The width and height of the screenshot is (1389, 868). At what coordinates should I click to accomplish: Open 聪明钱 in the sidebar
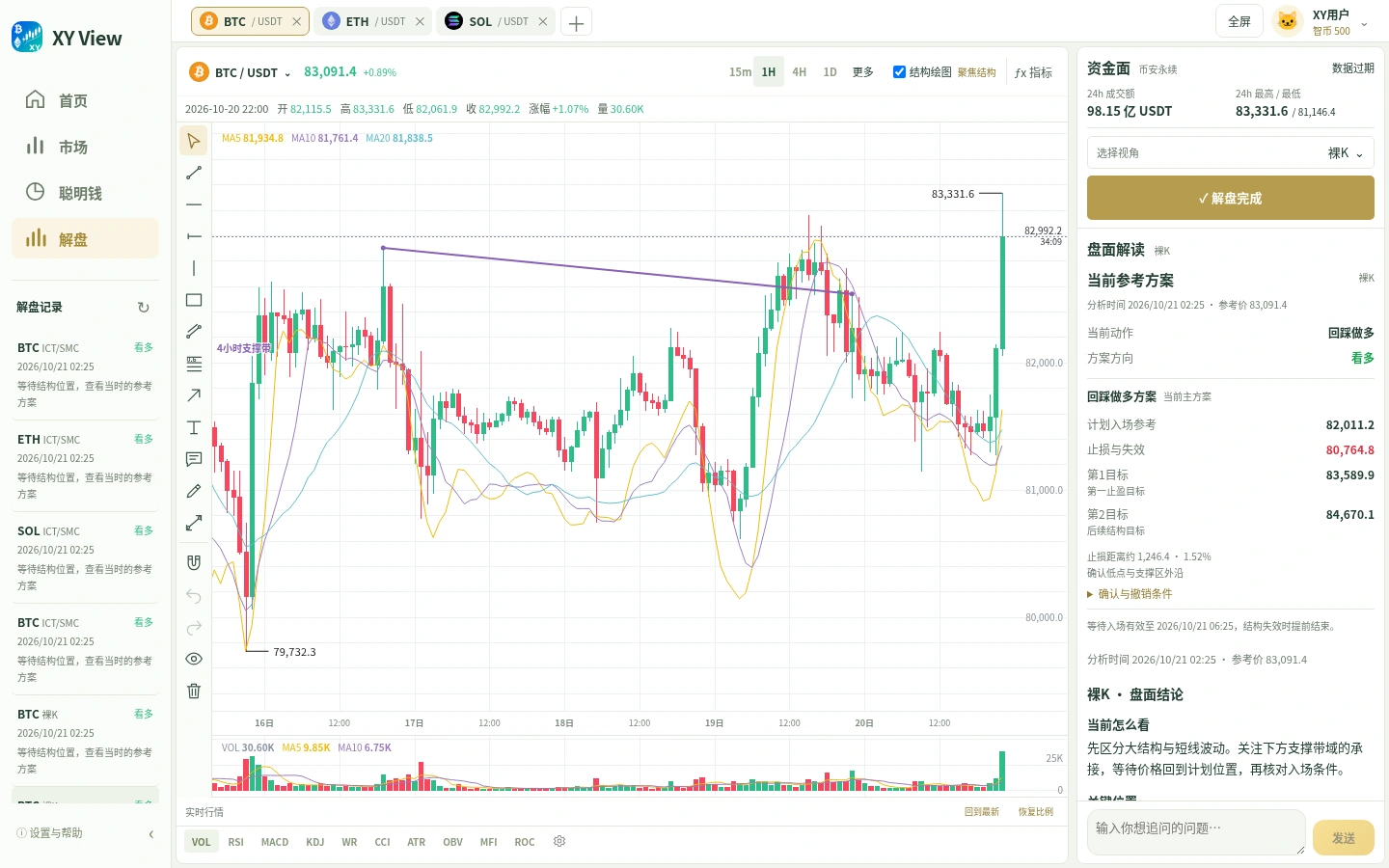coord(85,193)
